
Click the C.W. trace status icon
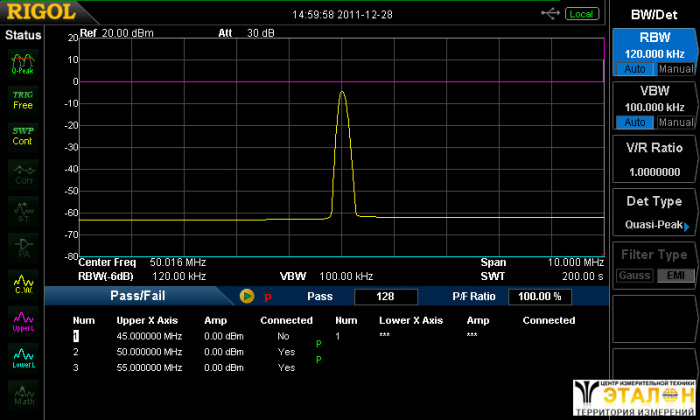point(22,285)
